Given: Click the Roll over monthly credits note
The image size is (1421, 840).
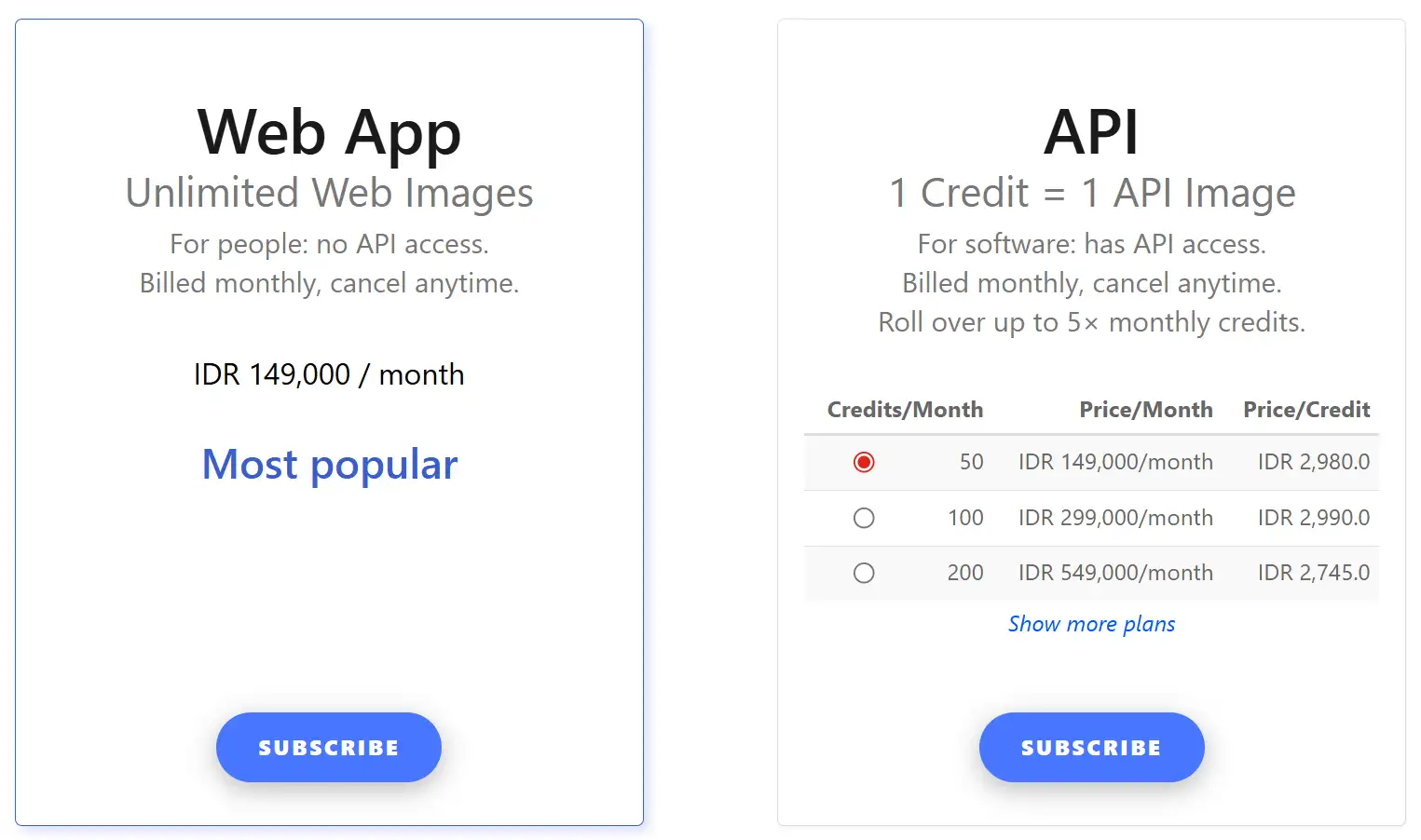Looking at the screenshot, I should [1091, 322].
